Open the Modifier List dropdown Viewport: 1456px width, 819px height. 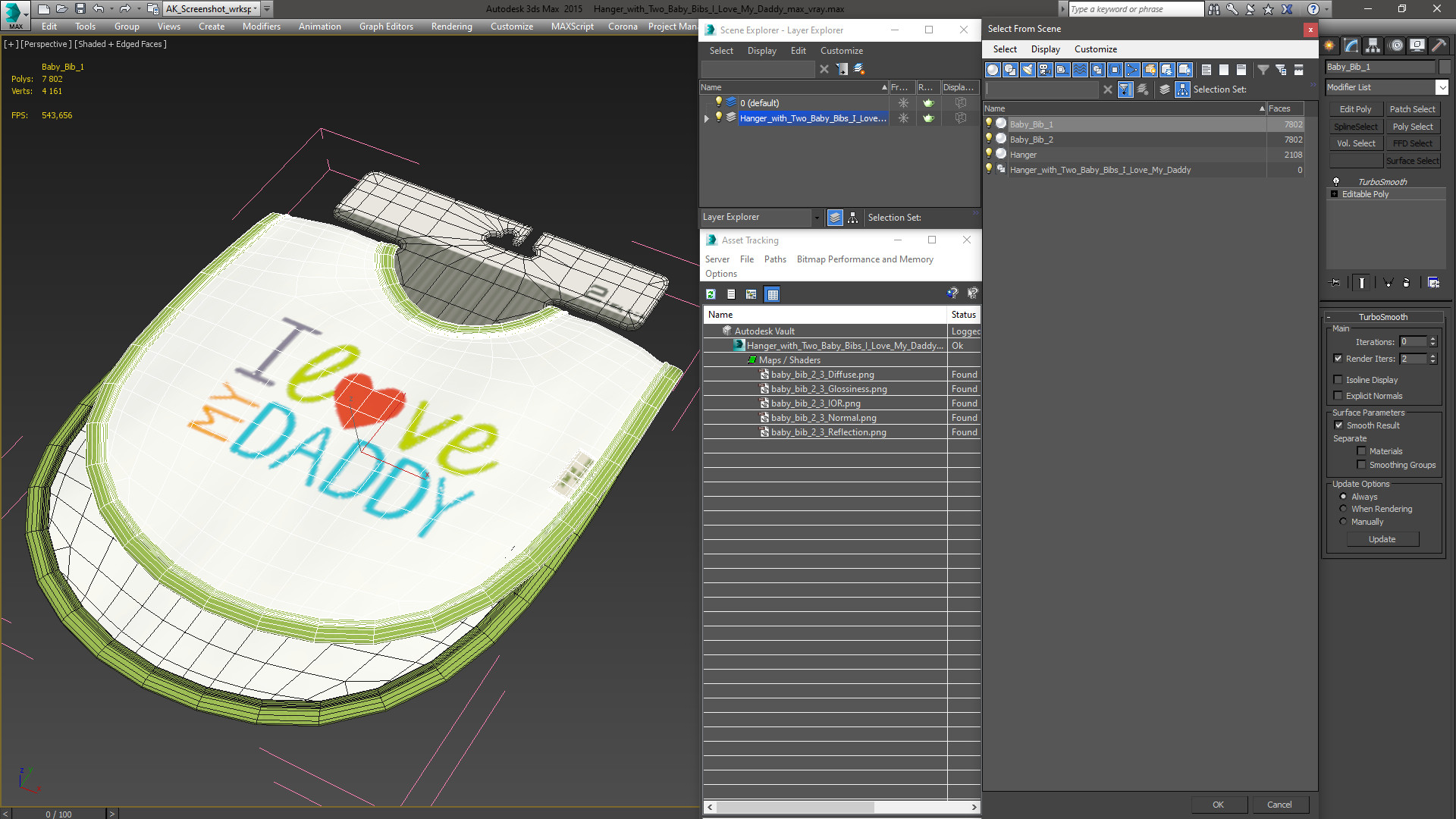[1442, 87]
